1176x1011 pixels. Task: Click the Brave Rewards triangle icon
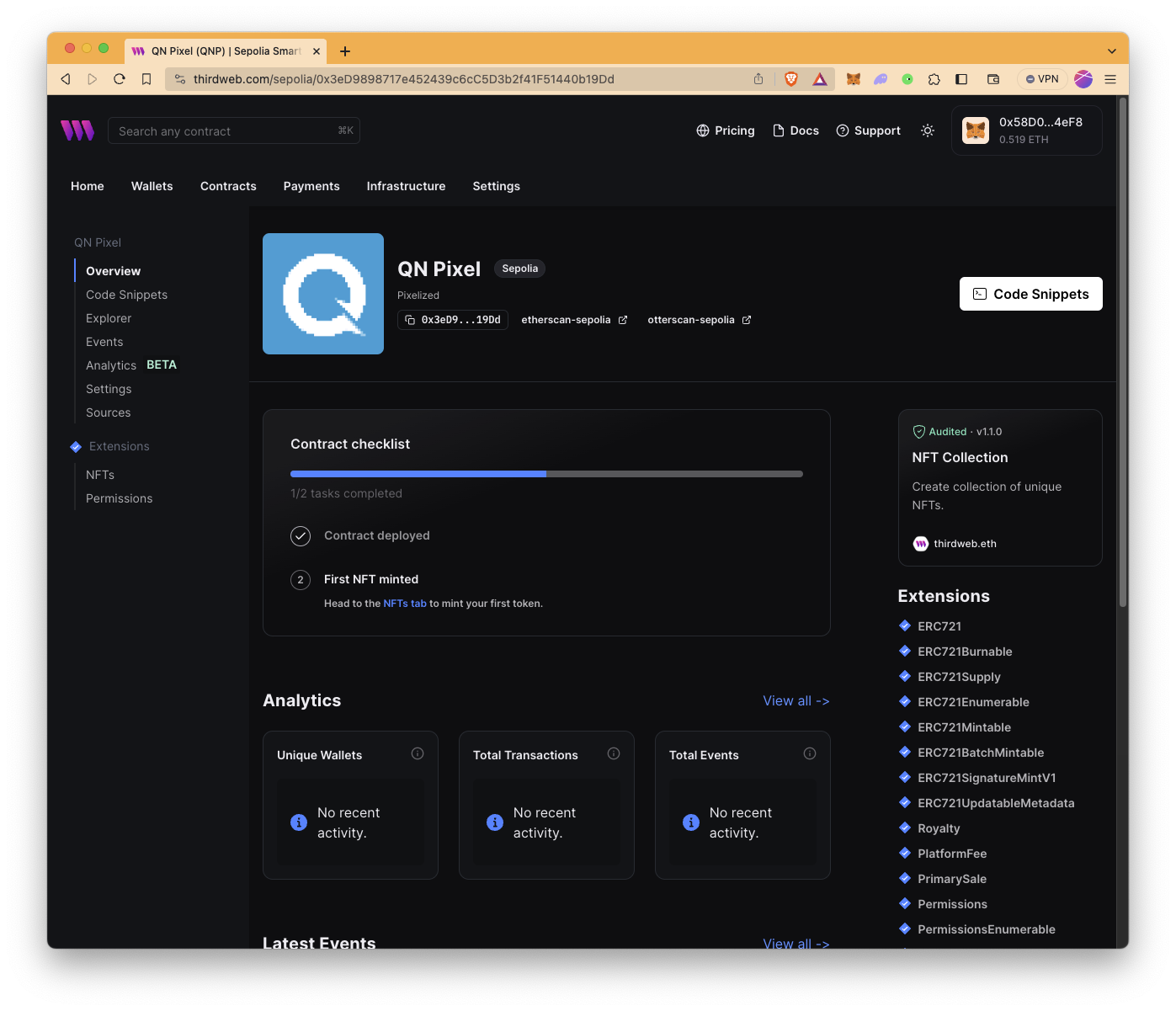pyautogui.click(x=820, y=79)
